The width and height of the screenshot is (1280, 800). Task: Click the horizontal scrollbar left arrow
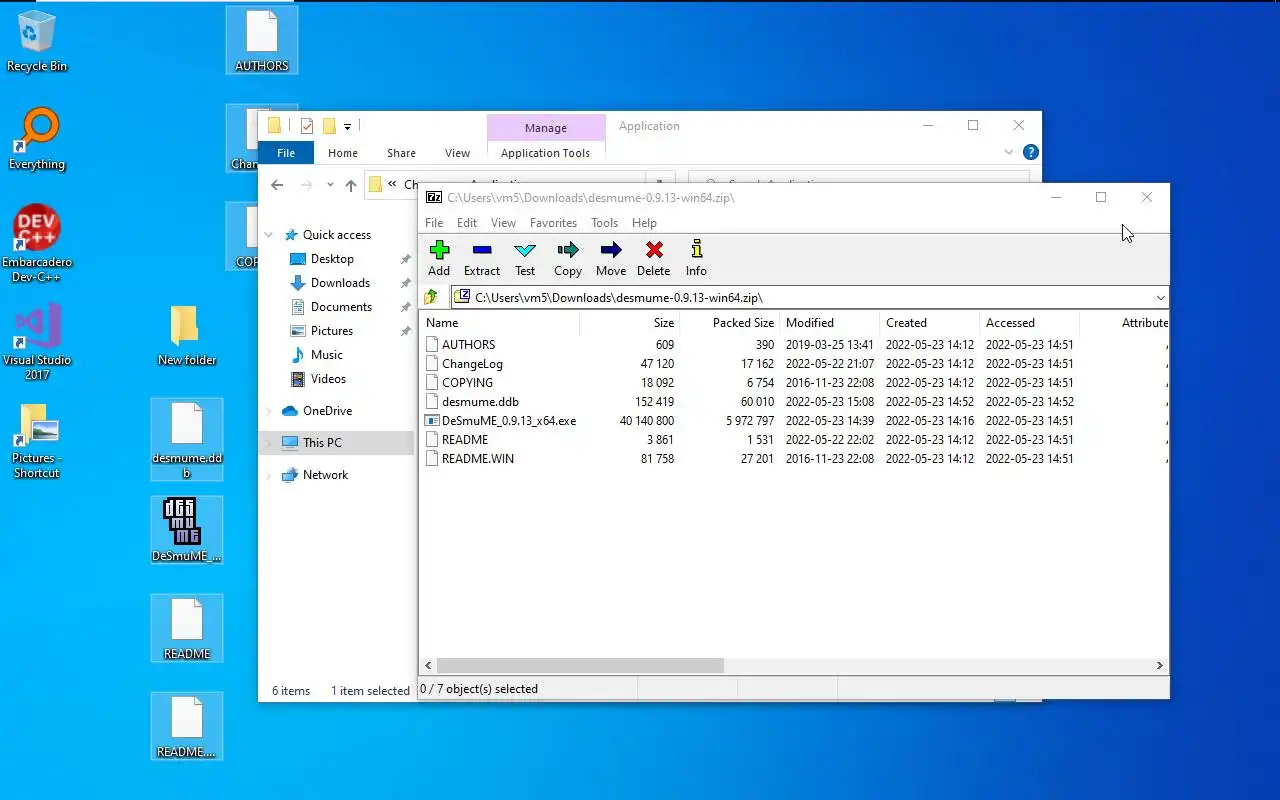(x=429, y=665)
